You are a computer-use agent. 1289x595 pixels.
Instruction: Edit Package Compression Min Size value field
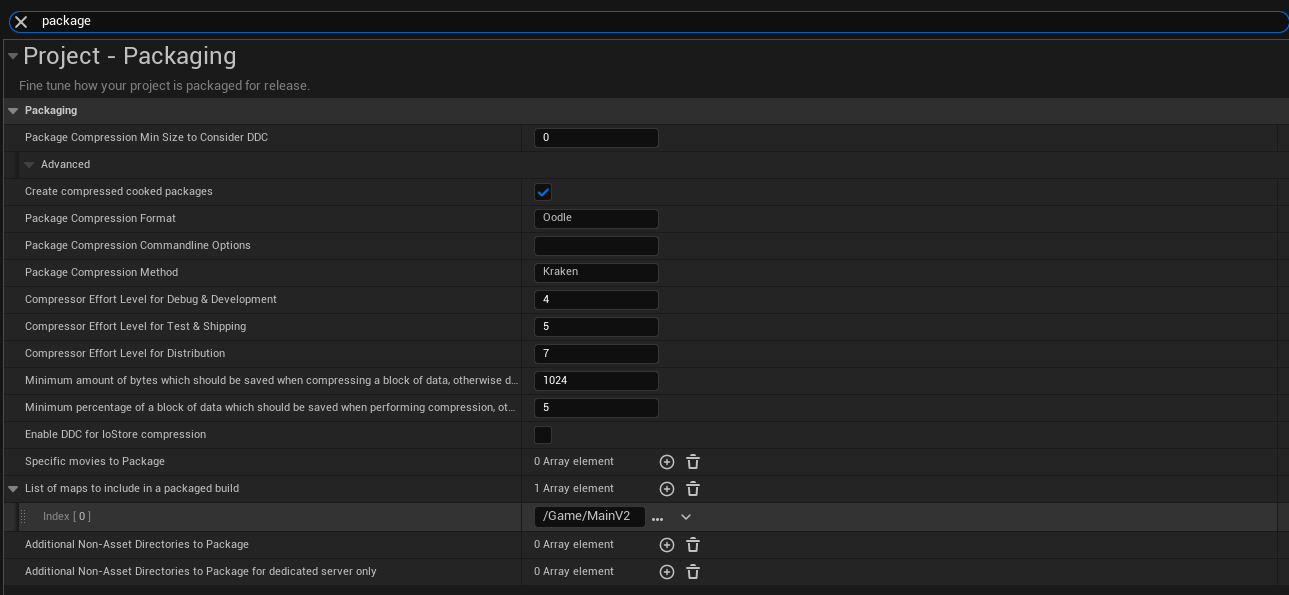[596, 138]
